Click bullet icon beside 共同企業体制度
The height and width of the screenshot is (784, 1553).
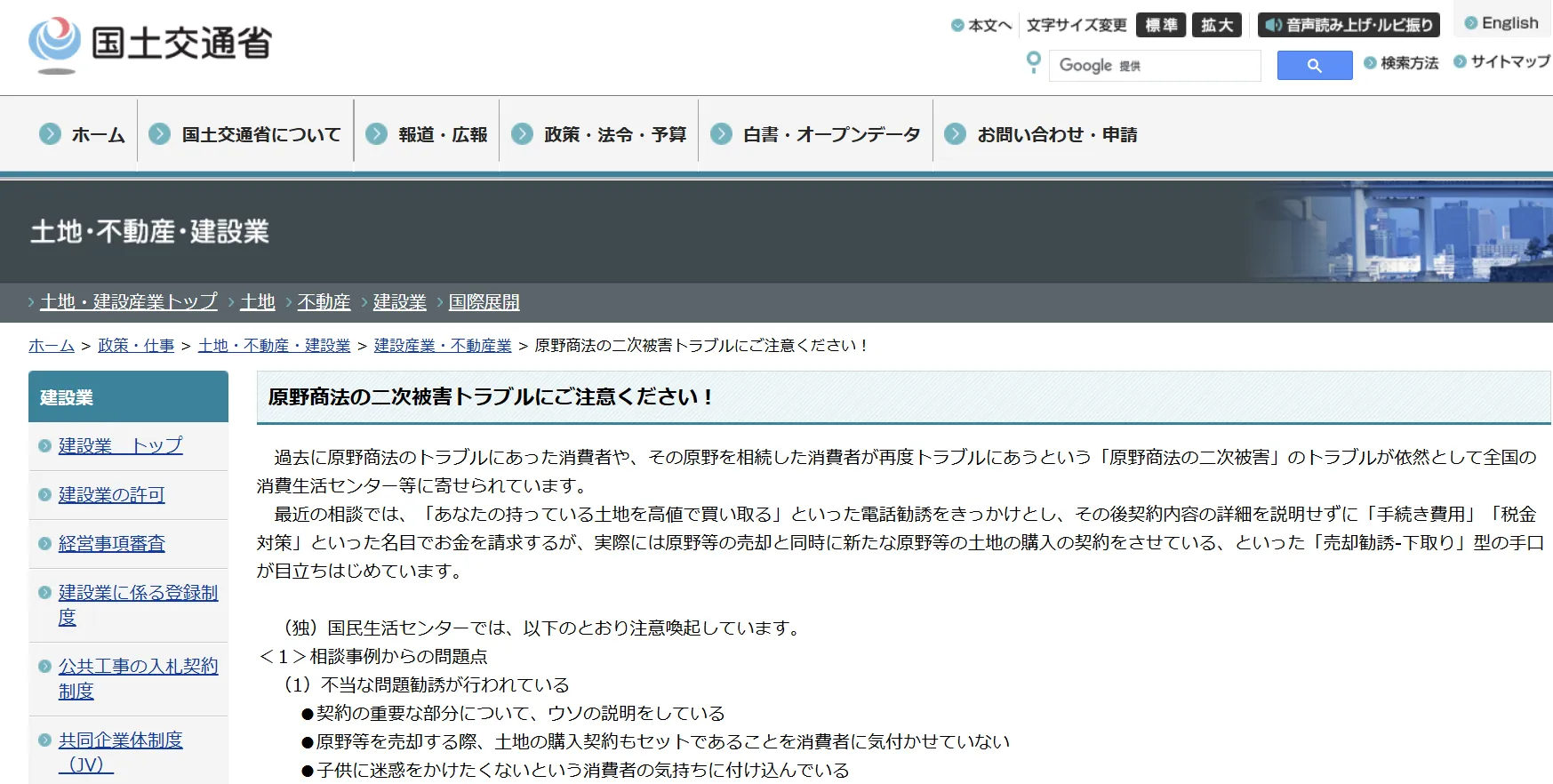[x=44, y=740]
